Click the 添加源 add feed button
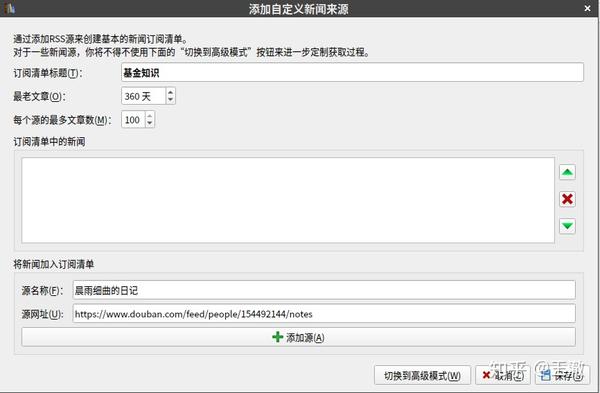Screen dimensions: 600x393 point(298,337)
